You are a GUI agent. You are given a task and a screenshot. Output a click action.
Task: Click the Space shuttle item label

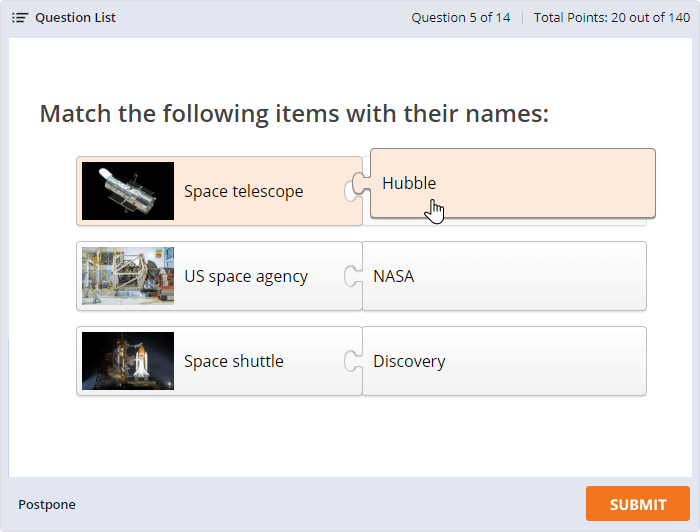tap(234, 361)
